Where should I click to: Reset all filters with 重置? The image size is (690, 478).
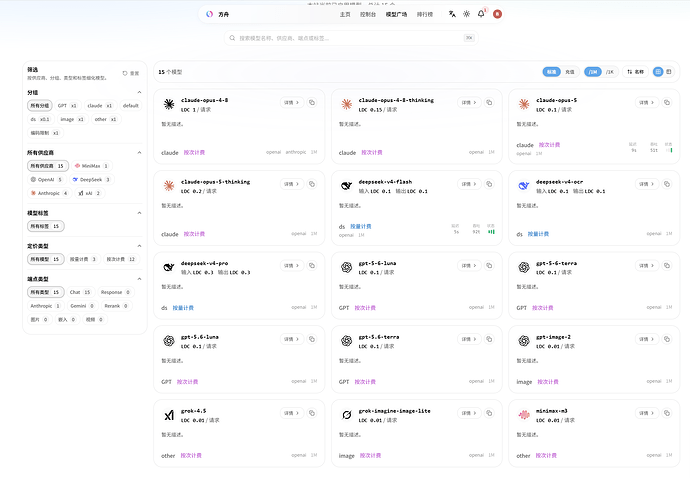point(131,74)
